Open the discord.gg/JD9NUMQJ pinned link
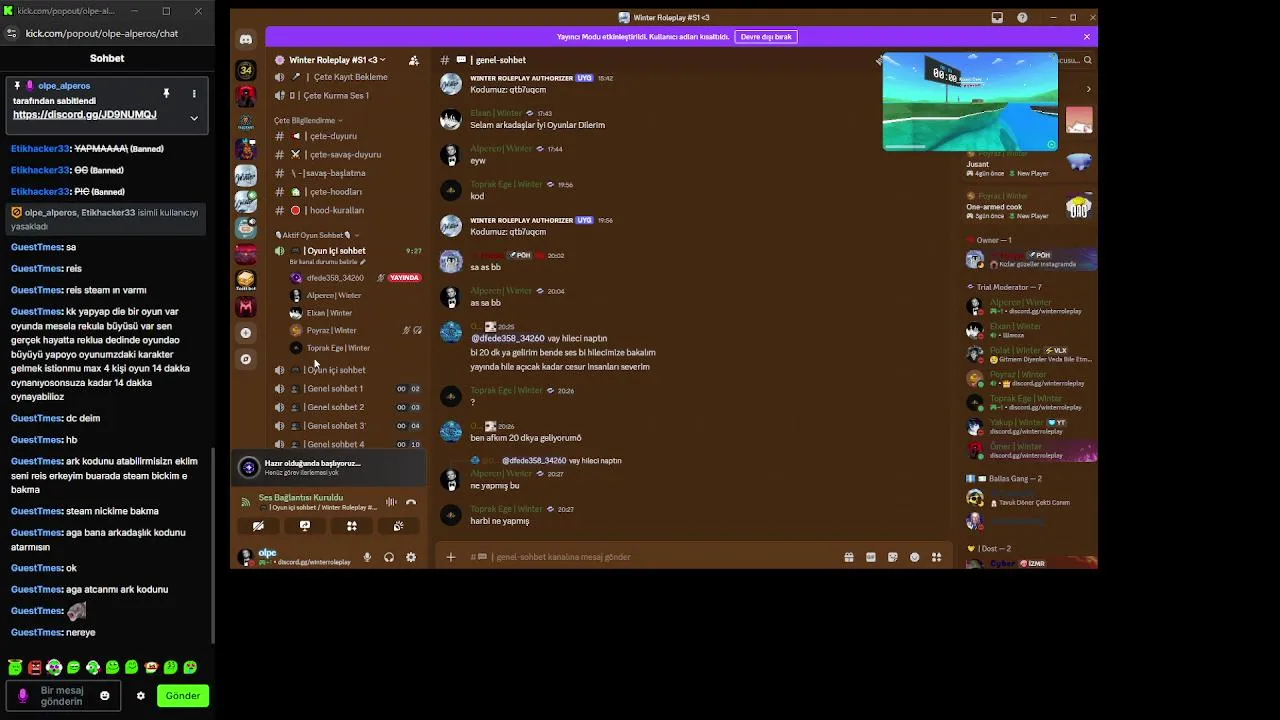Image resolution: width=1280 pixels, height=720 pixels. click(x=85, y=115)
